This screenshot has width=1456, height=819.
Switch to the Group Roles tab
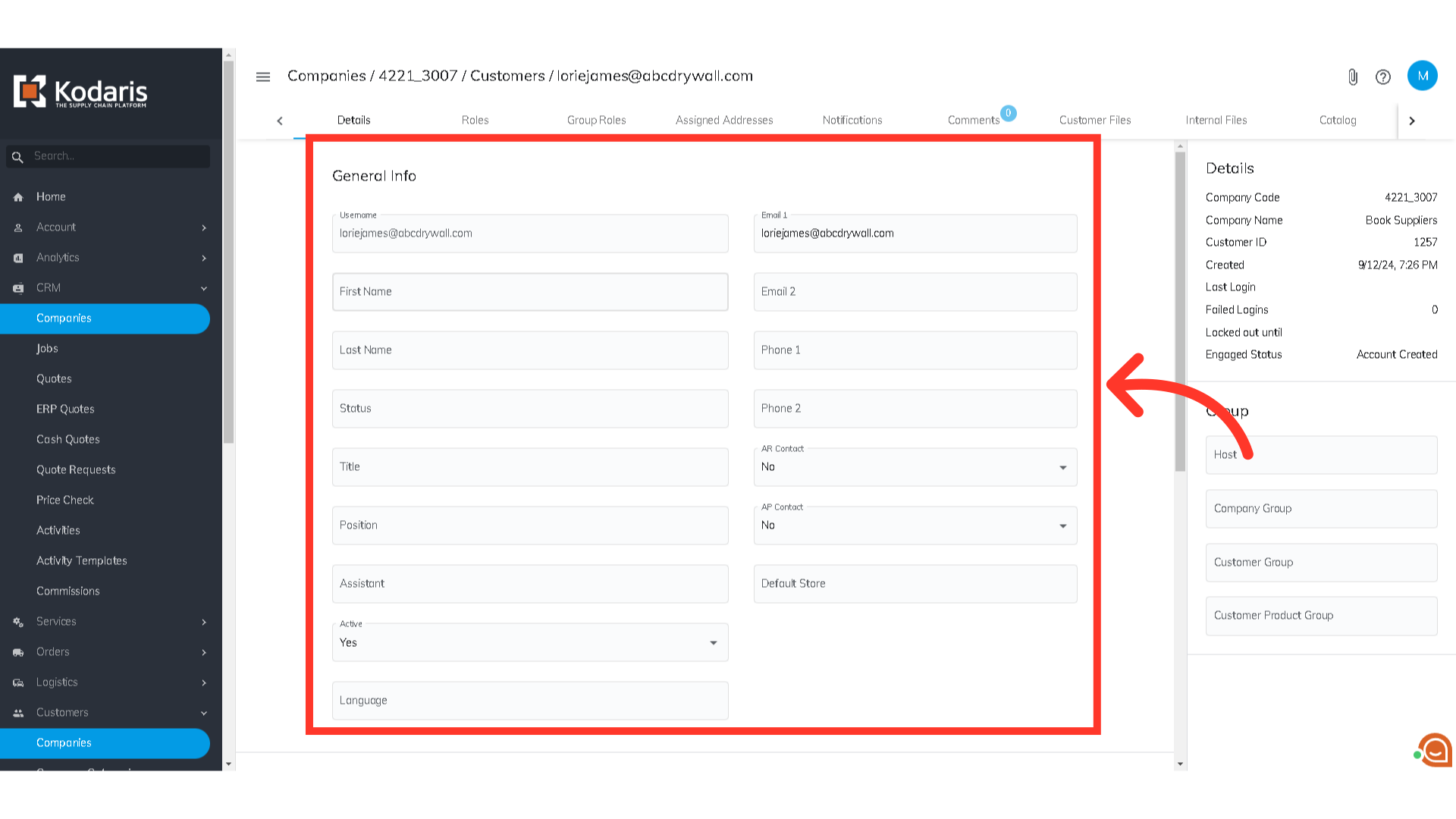point(596,121)
